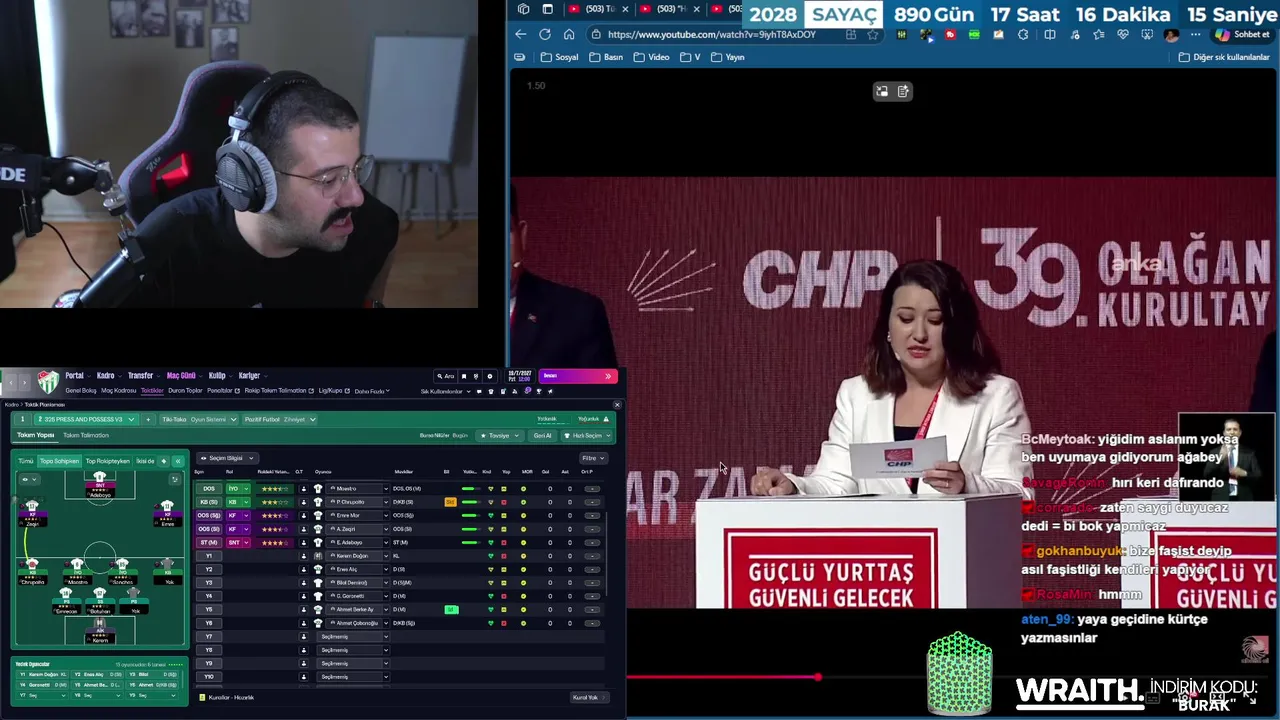Open the 325 PRESS AND POSSESS V3 tactic dropdown

click(84, 419)
